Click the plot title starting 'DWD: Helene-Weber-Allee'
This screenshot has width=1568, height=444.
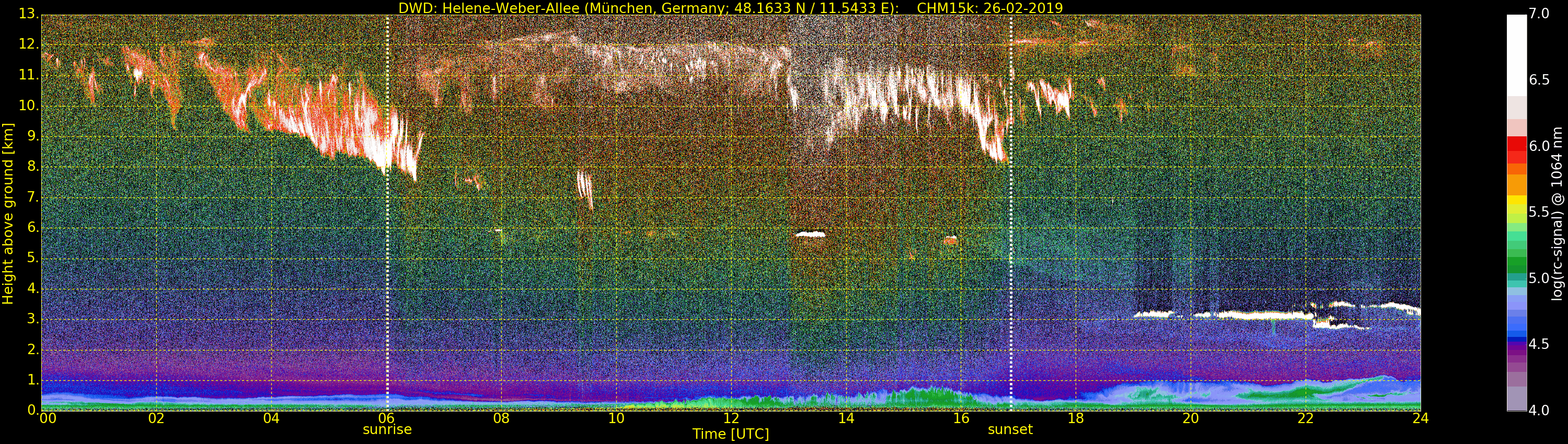[731, 8]
